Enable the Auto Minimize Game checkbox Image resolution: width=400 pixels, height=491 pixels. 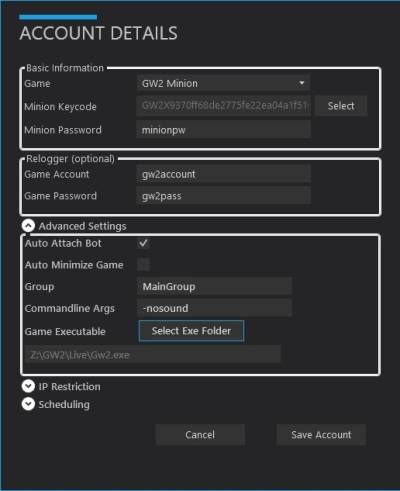tap(143, 265)
